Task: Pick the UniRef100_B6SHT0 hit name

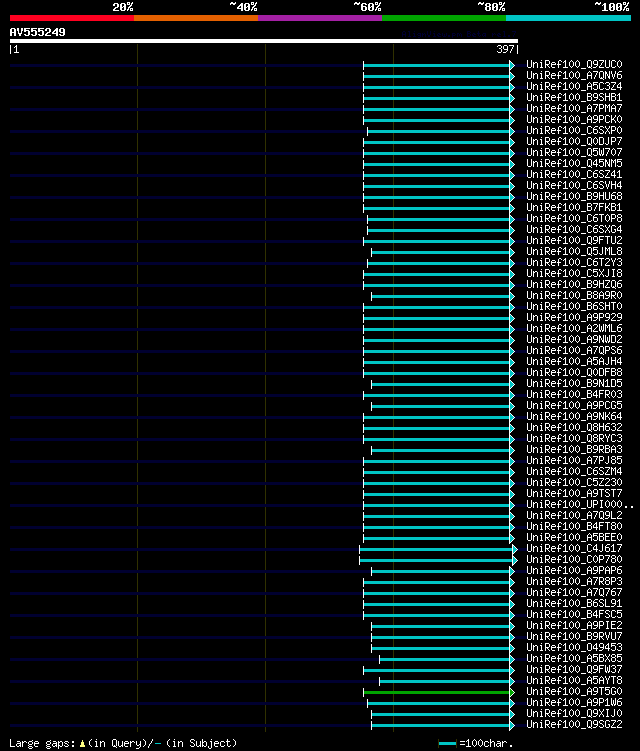Action: [x=574, y=307]
